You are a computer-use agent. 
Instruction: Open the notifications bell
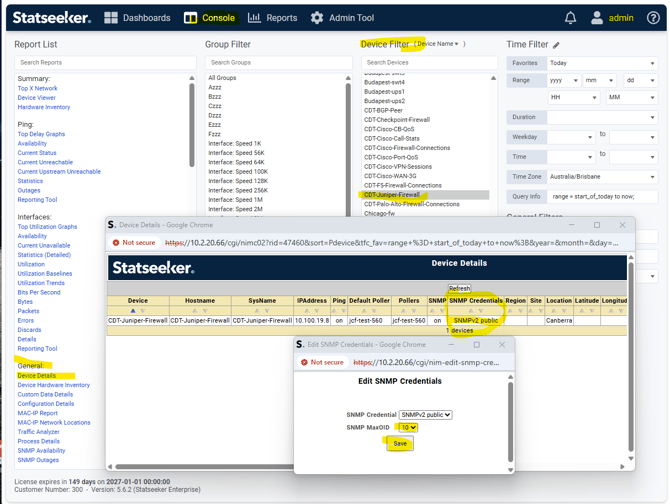(570, 18)
